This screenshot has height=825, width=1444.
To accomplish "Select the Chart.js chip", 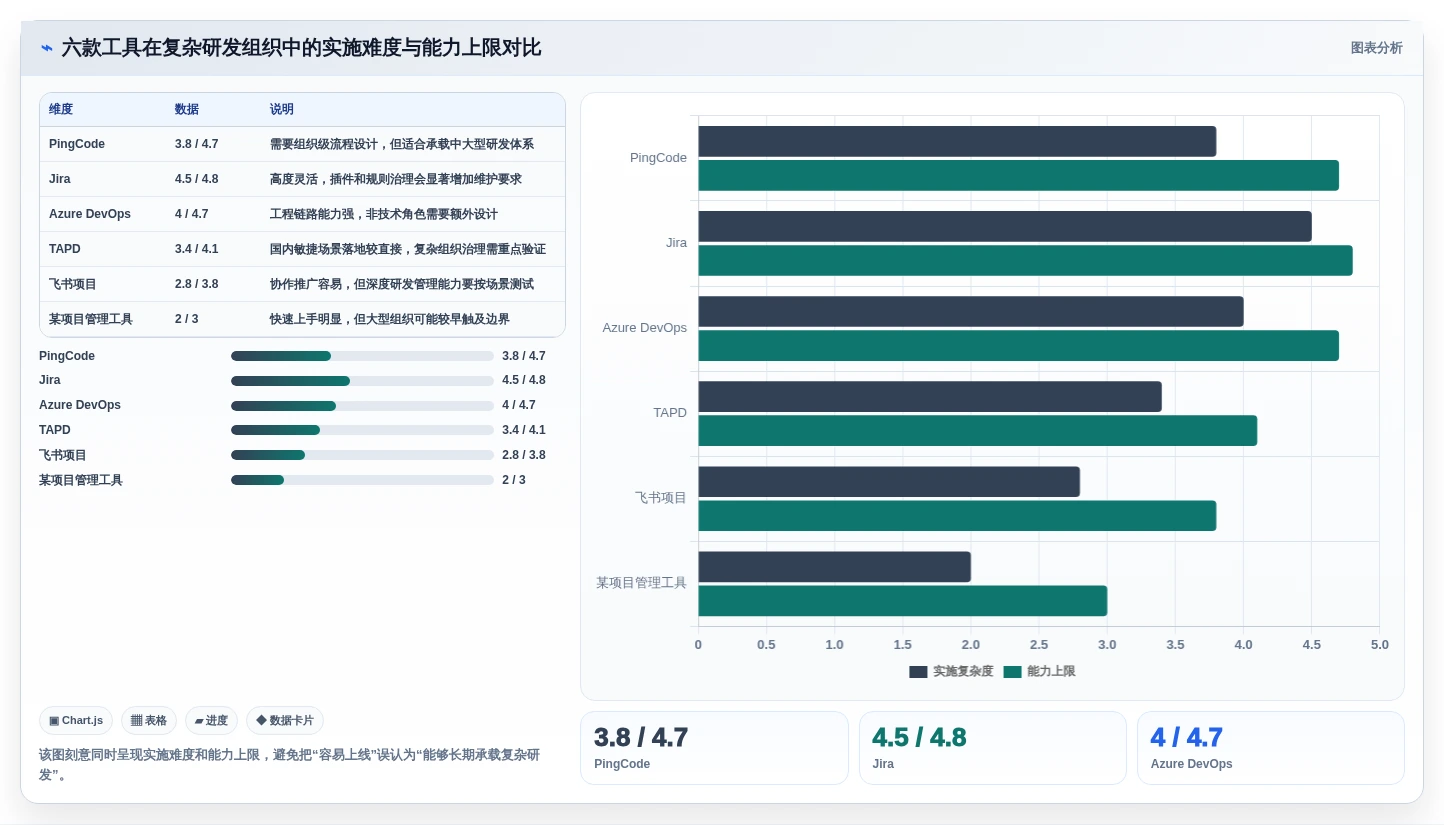I will [x=76, y=720].
